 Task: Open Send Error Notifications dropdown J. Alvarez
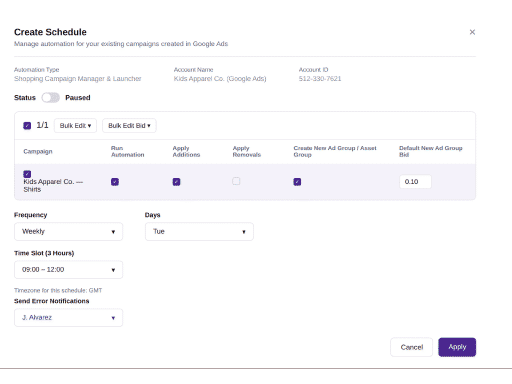coord(68,318)
